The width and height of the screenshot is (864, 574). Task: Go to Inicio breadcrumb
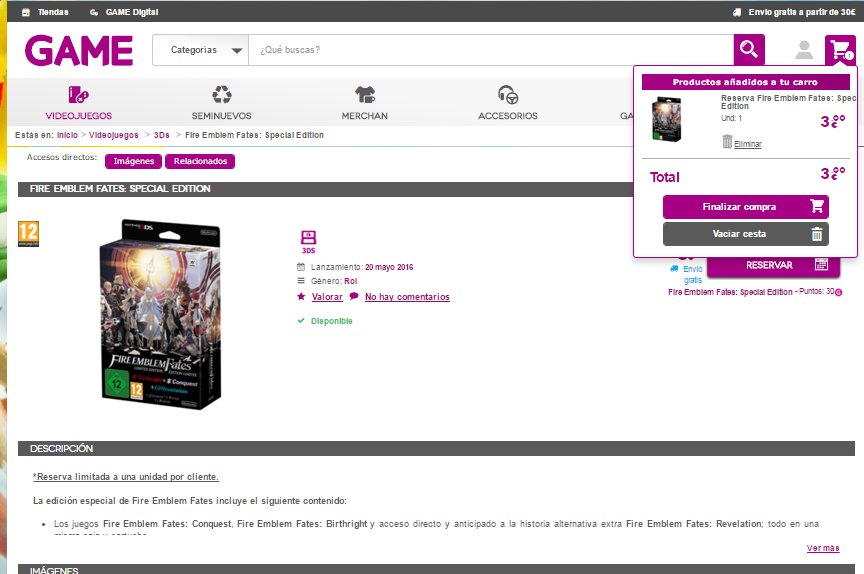click(67, 135)
